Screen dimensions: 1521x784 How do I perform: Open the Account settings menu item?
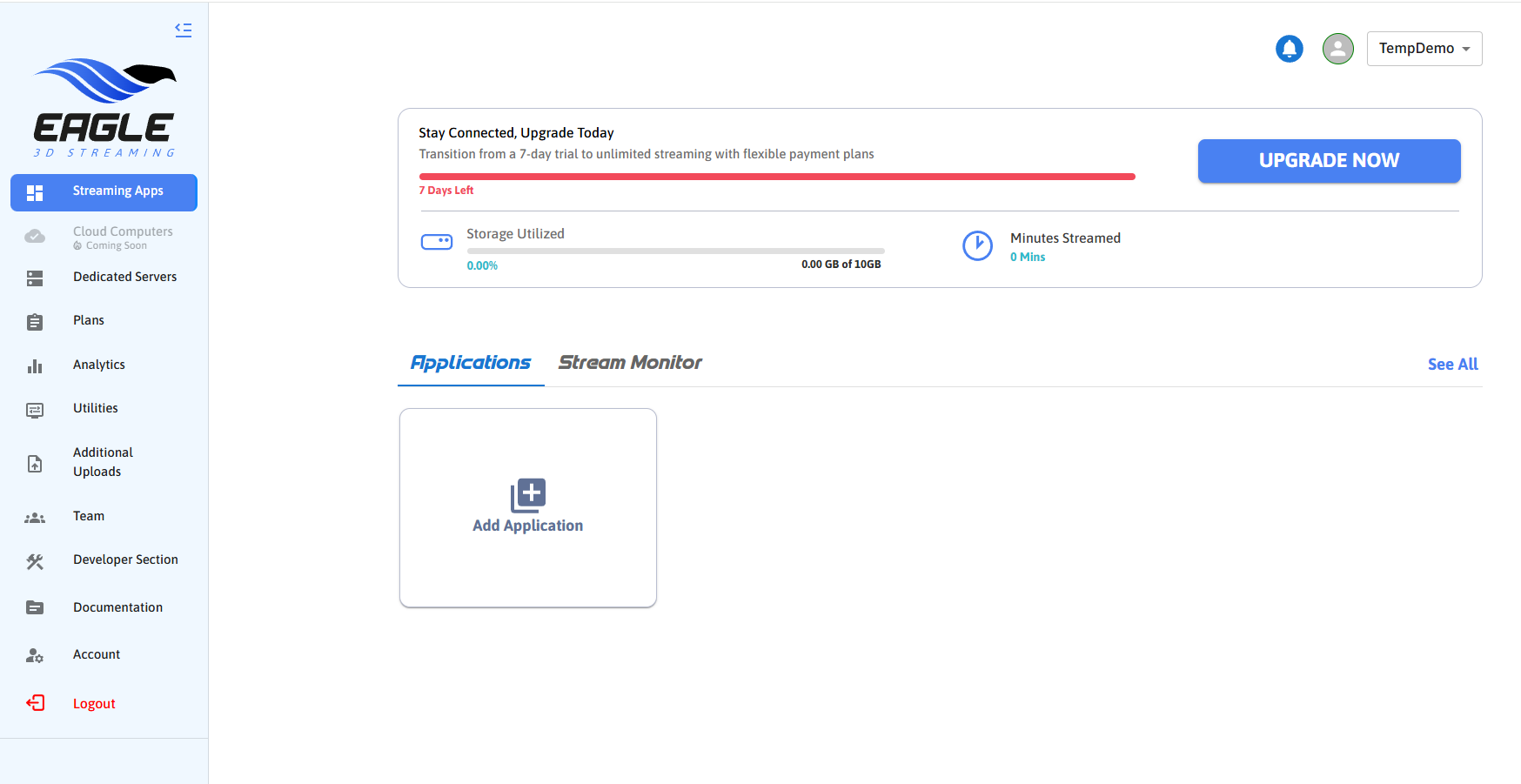[x=97, y=654]
